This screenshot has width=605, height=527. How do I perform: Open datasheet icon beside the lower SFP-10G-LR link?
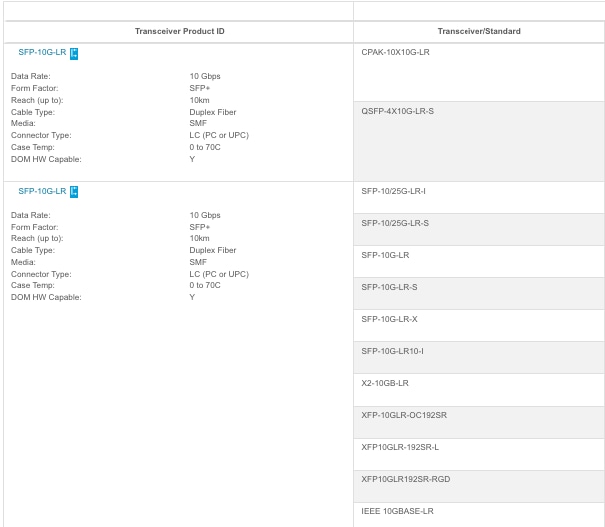tap(74, 192)
